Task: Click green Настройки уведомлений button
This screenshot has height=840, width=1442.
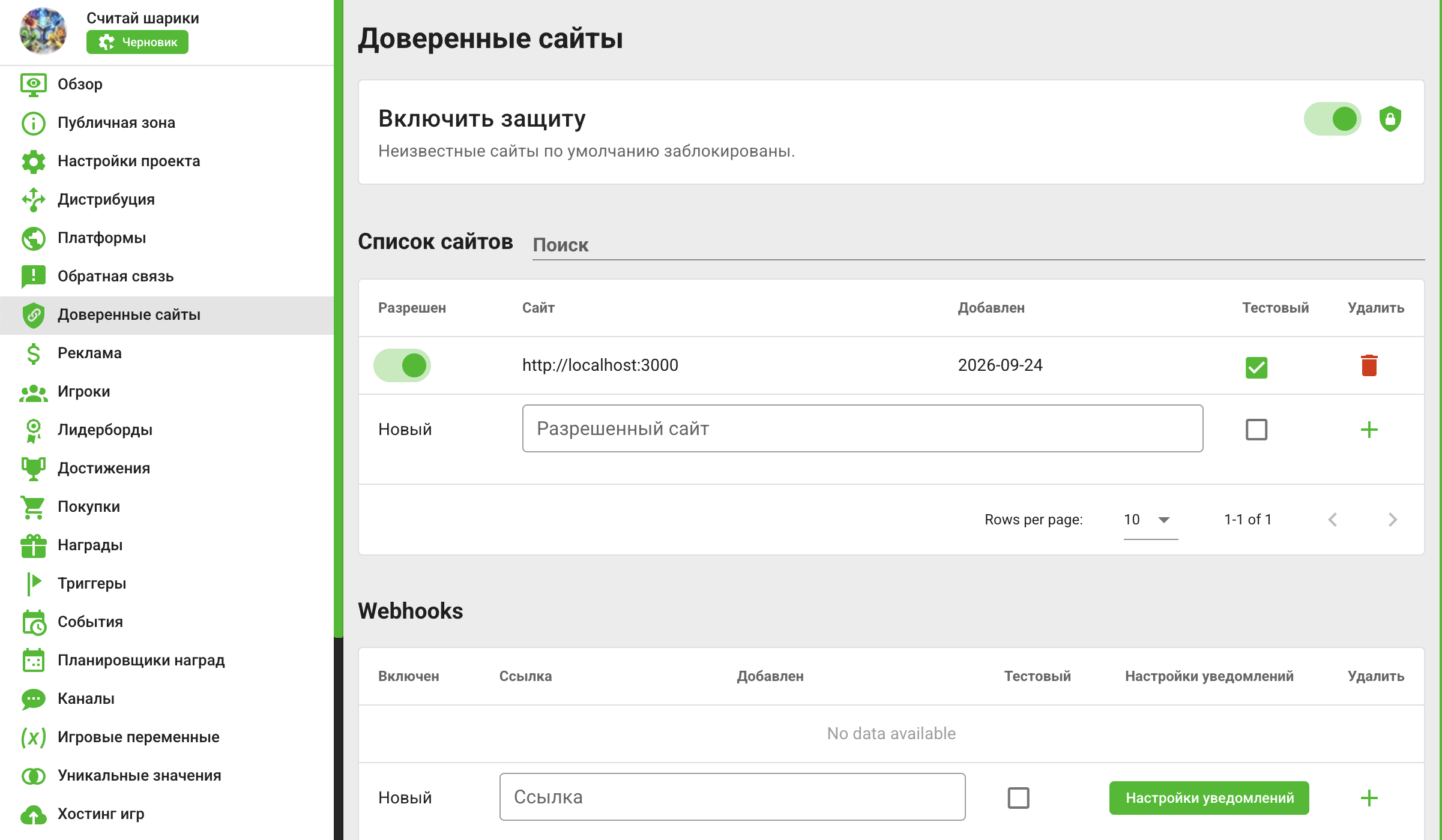Action: pyautogui.click(x=1209, y=798)
